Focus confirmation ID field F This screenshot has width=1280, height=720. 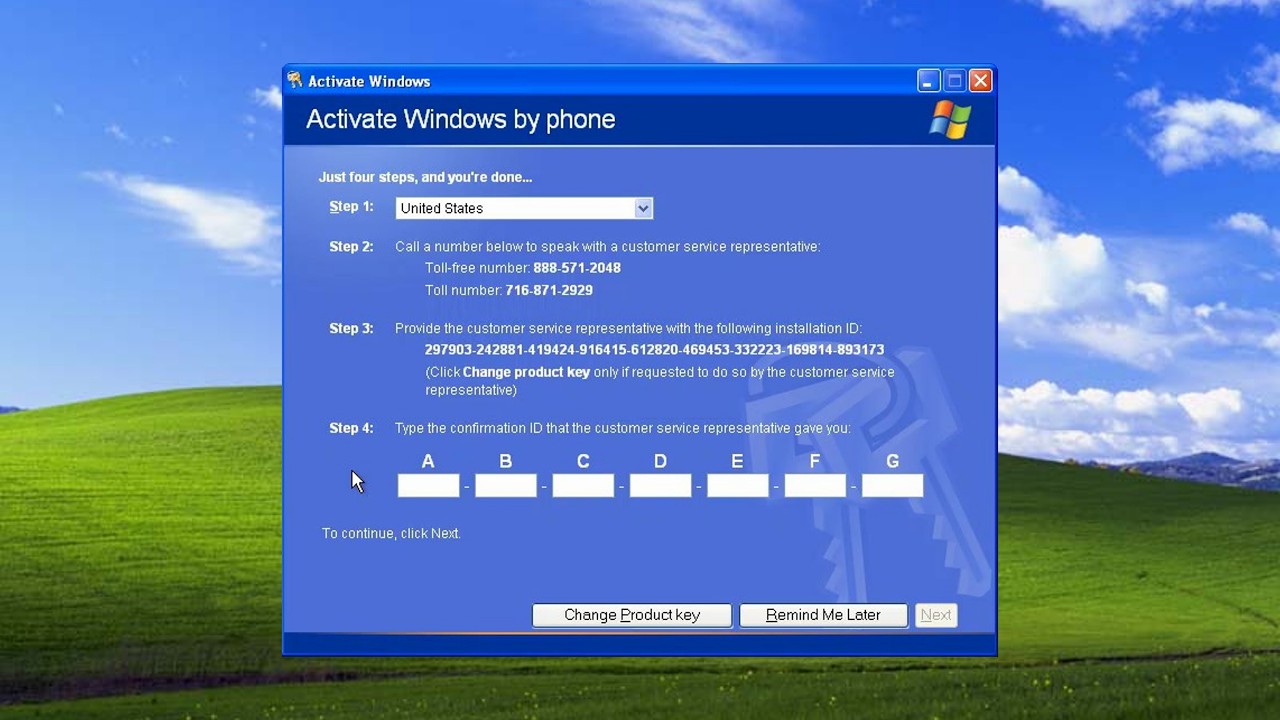815,485
